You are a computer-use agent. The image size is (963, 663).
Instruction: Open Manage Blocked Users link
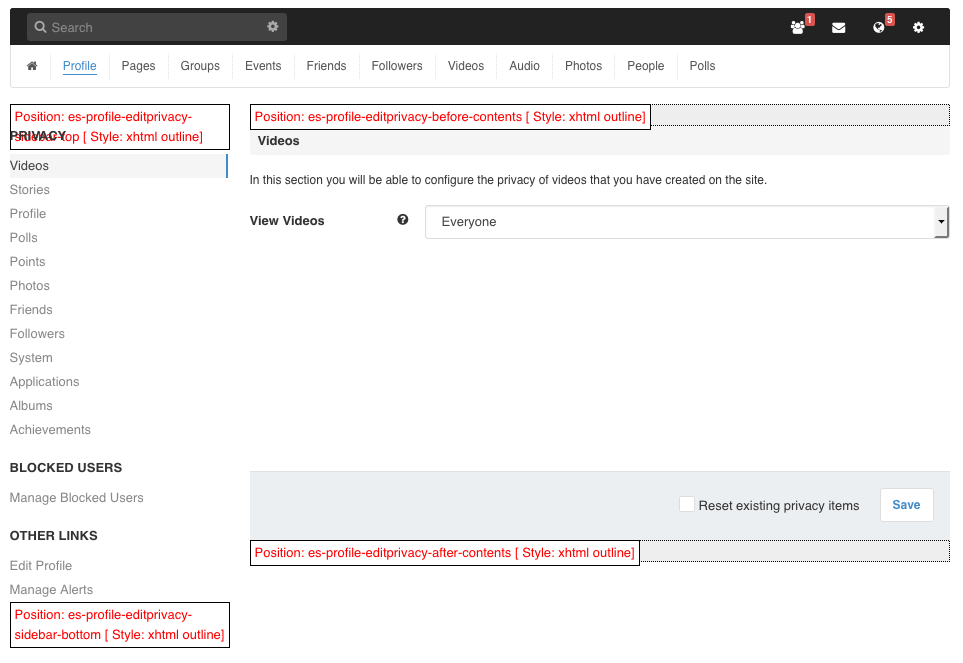76,497
